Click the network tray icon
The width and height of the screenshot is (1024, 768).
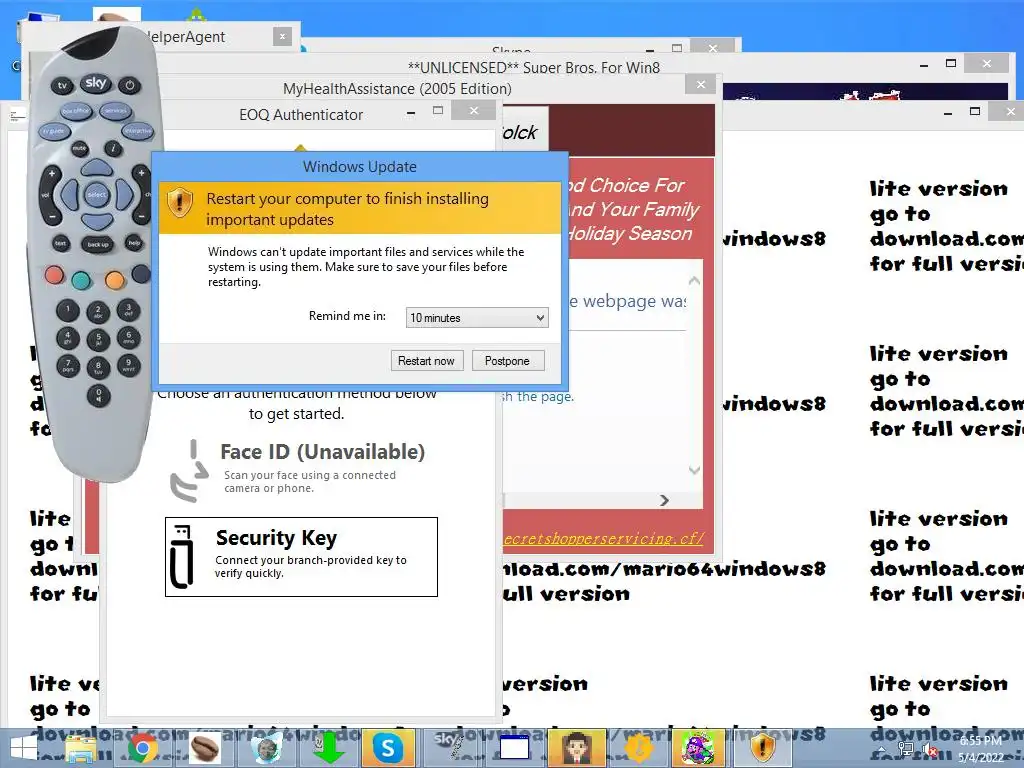point(905,750)
